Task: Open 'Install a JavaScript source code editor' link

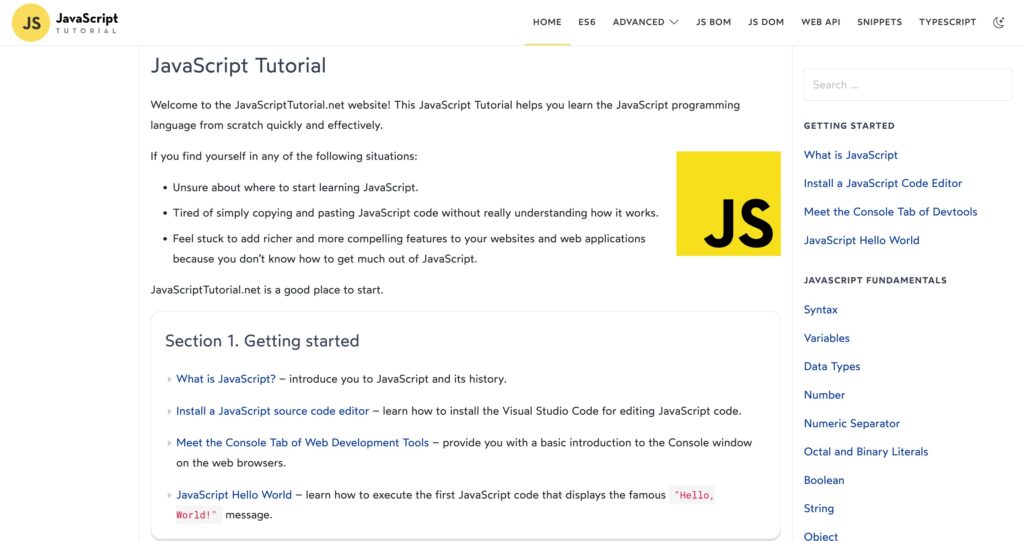Action: click(x=272, y=411)
